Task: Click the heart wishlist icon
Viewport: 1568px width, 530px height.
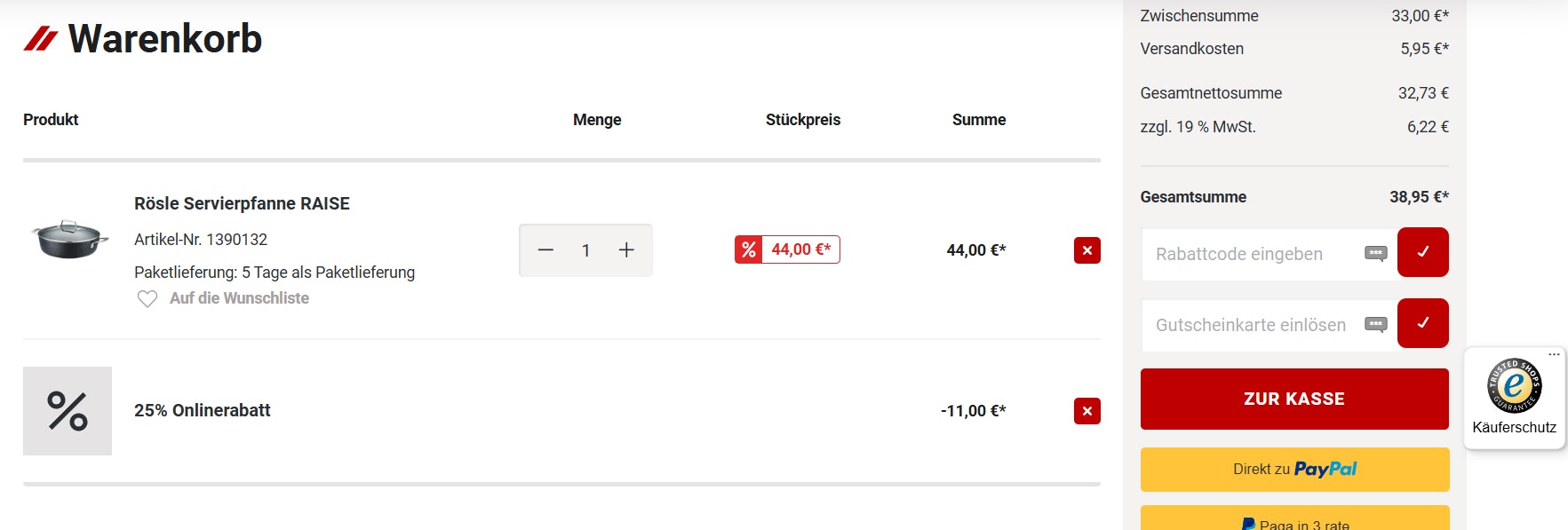Action: [x=147, y=299]
